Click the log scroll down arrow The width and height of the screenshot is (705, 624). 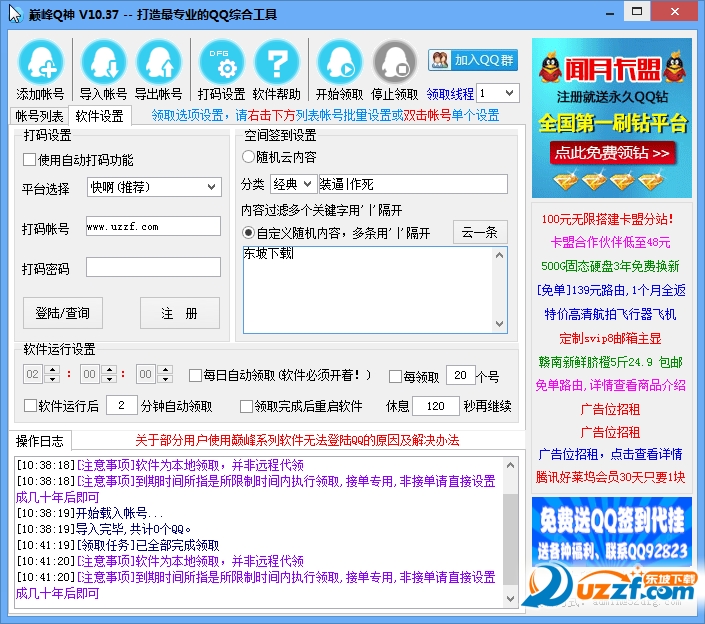510,599
